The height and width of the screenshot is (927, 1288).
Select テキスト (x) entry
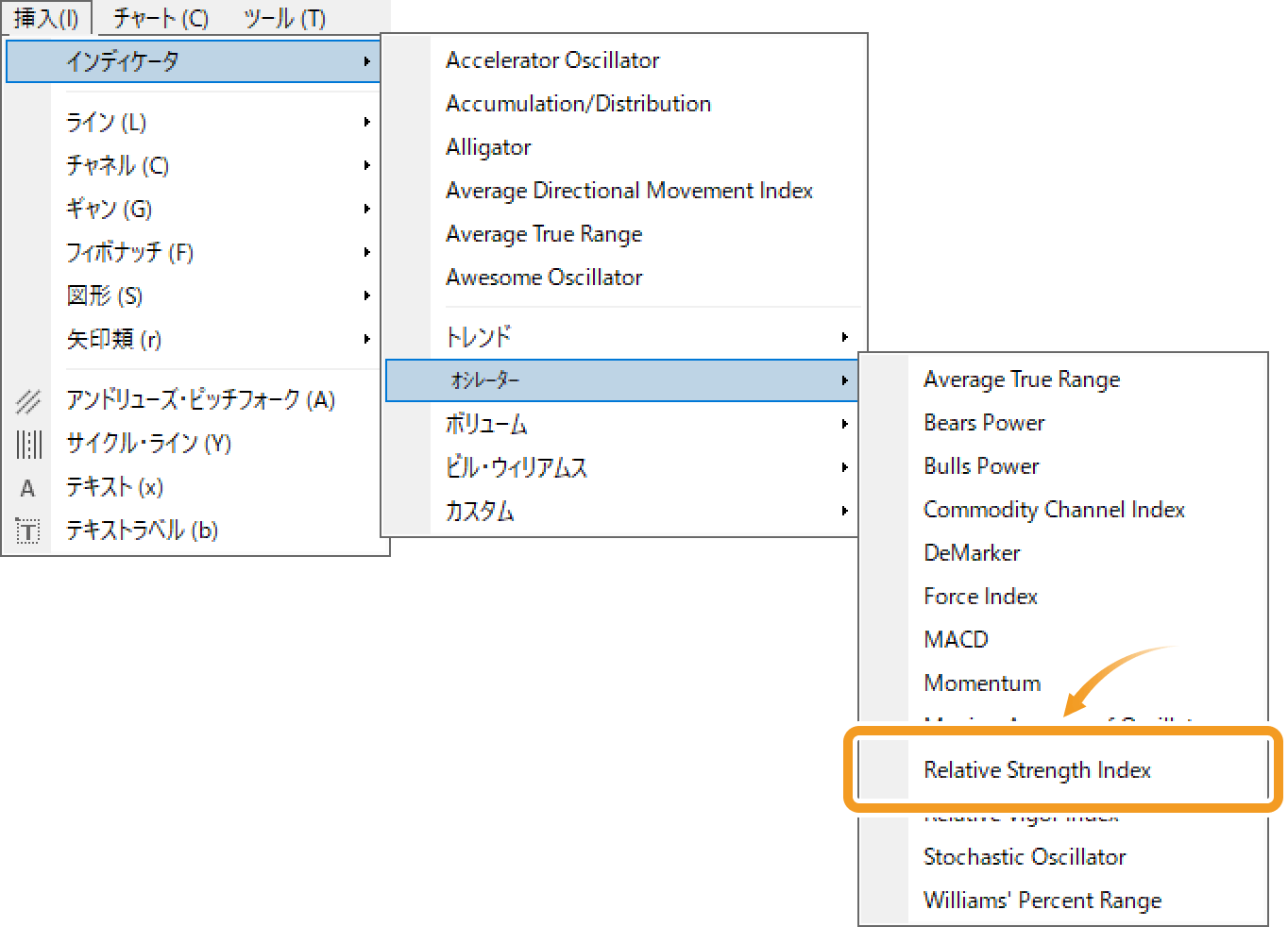(x=114, y=487)
